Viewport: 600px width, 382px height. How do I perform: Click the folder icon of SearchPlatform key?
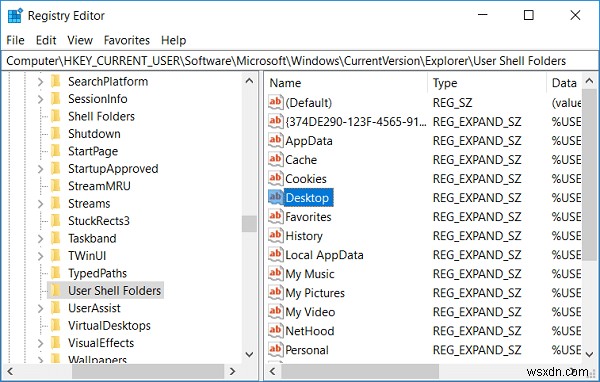coord(56,81)
